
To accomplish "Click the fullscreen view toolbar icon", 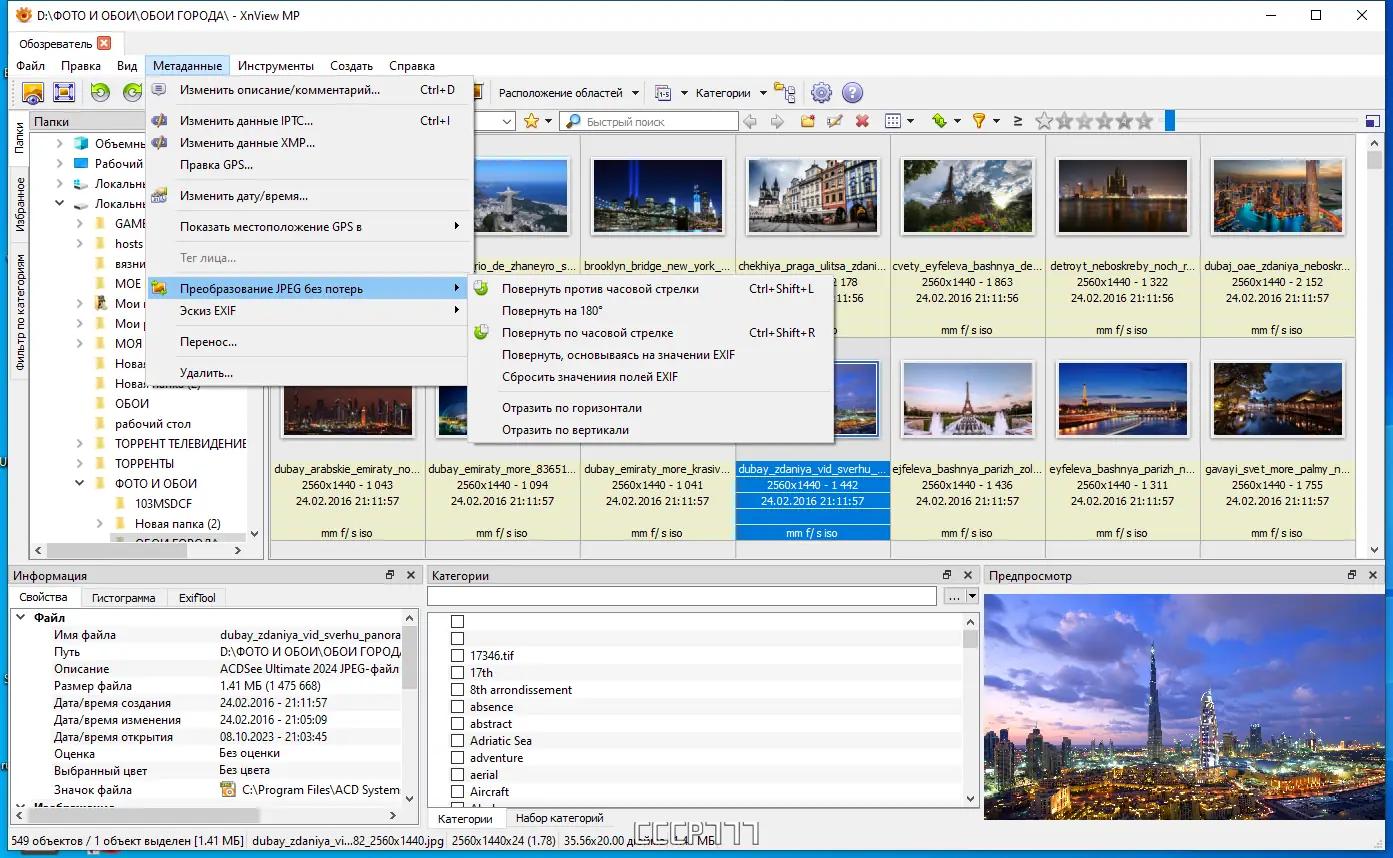I will tap(64, 93).
